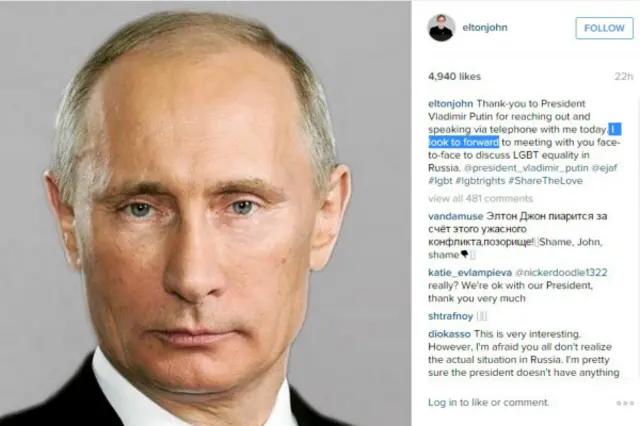Viewport: 640px width, 426px height.
Task: Click the 22h timestamp
Action: pyautogui.click(x=624, y=76)
